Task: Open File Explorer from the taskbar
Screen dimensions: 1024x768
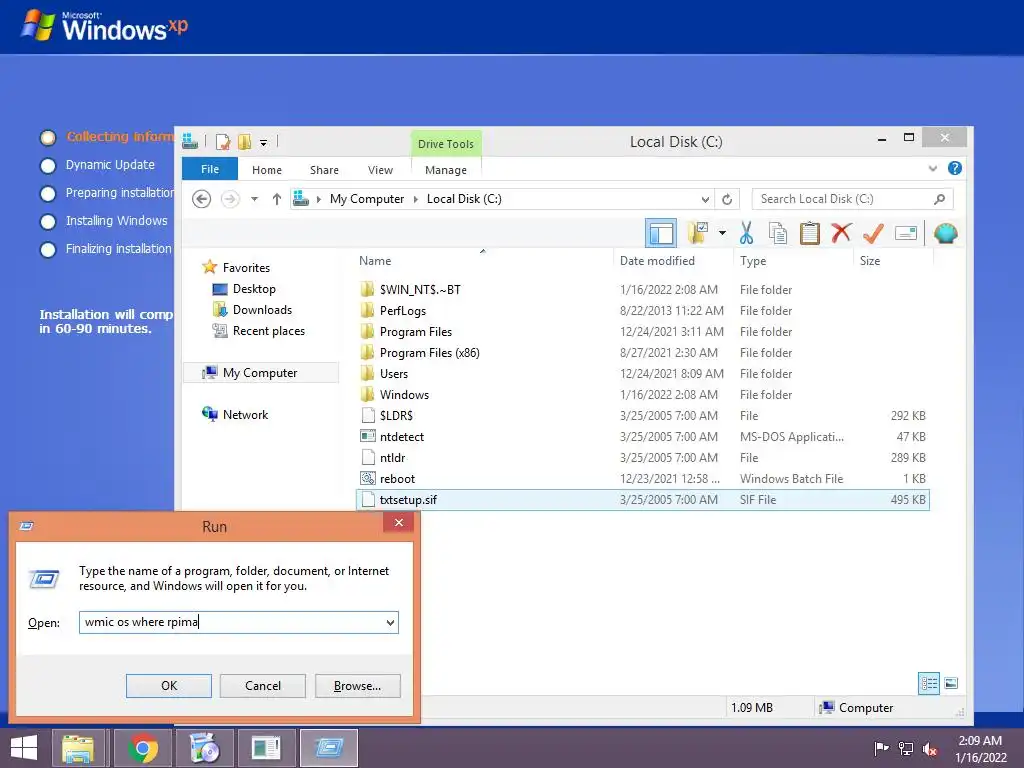Action: (x=78, y=748)
